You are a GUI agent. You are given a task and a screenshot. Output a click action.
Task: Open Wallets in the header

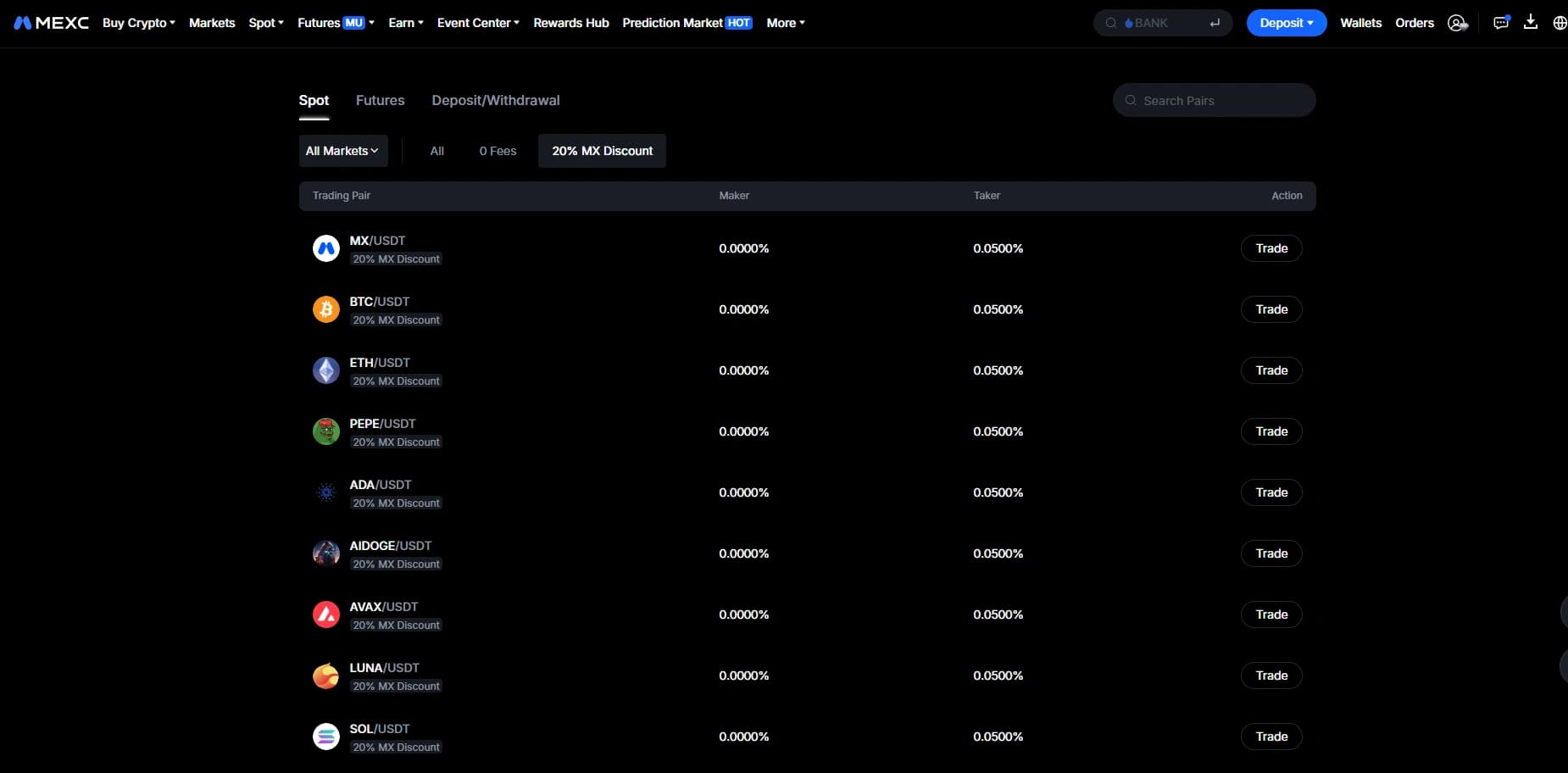[1361, 23]
